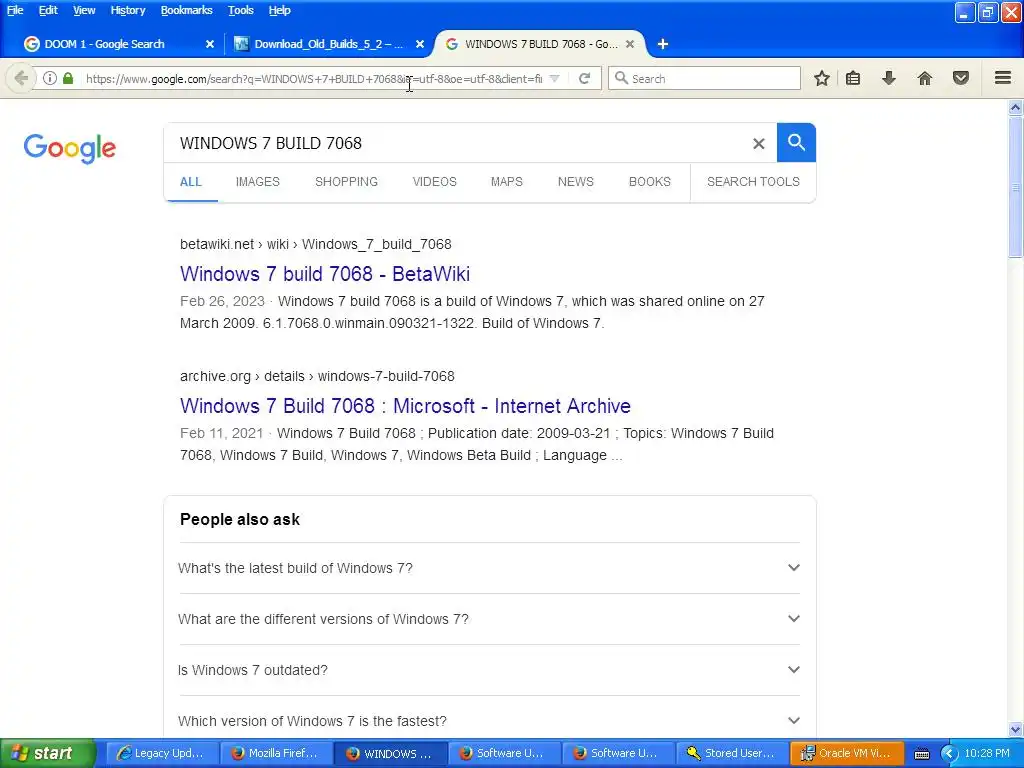Open 'Windows 7 Build 7068 : Microsoft - Internet Archive'

[x=405, y=406]
